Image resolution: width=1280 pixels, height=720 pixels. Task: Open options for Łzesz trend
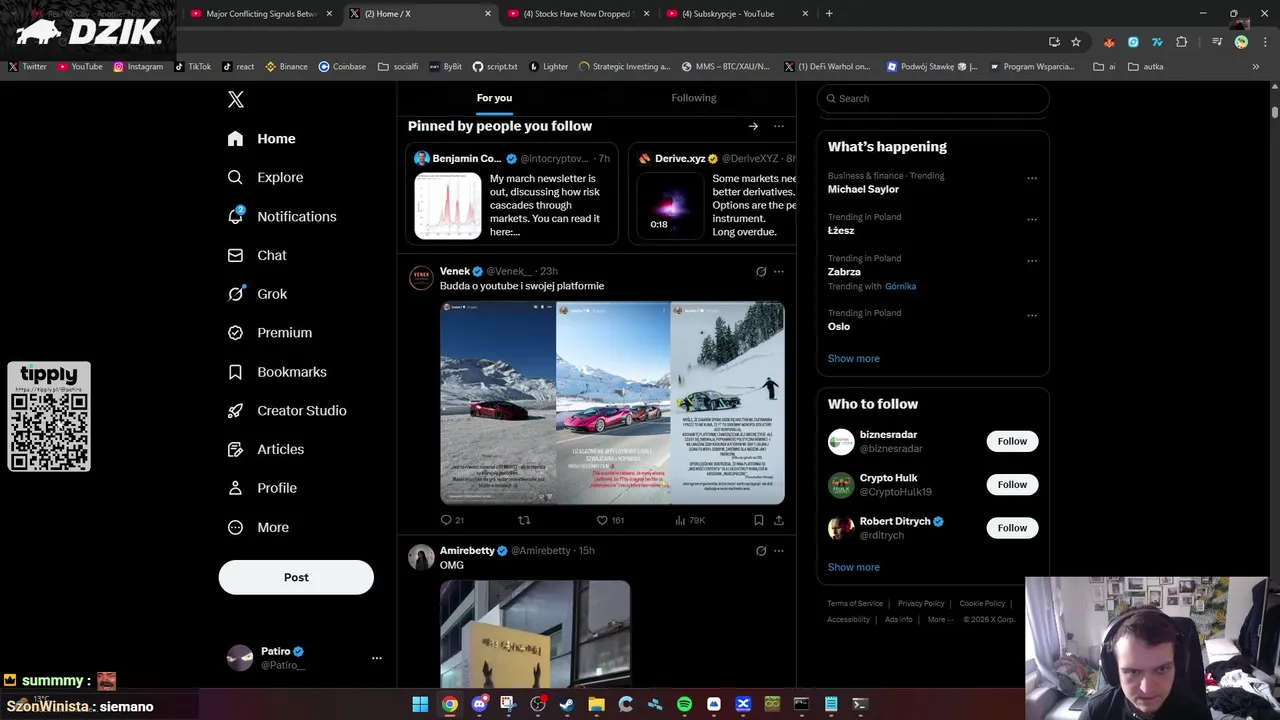pyautogui.click(x=1032, y=219)
